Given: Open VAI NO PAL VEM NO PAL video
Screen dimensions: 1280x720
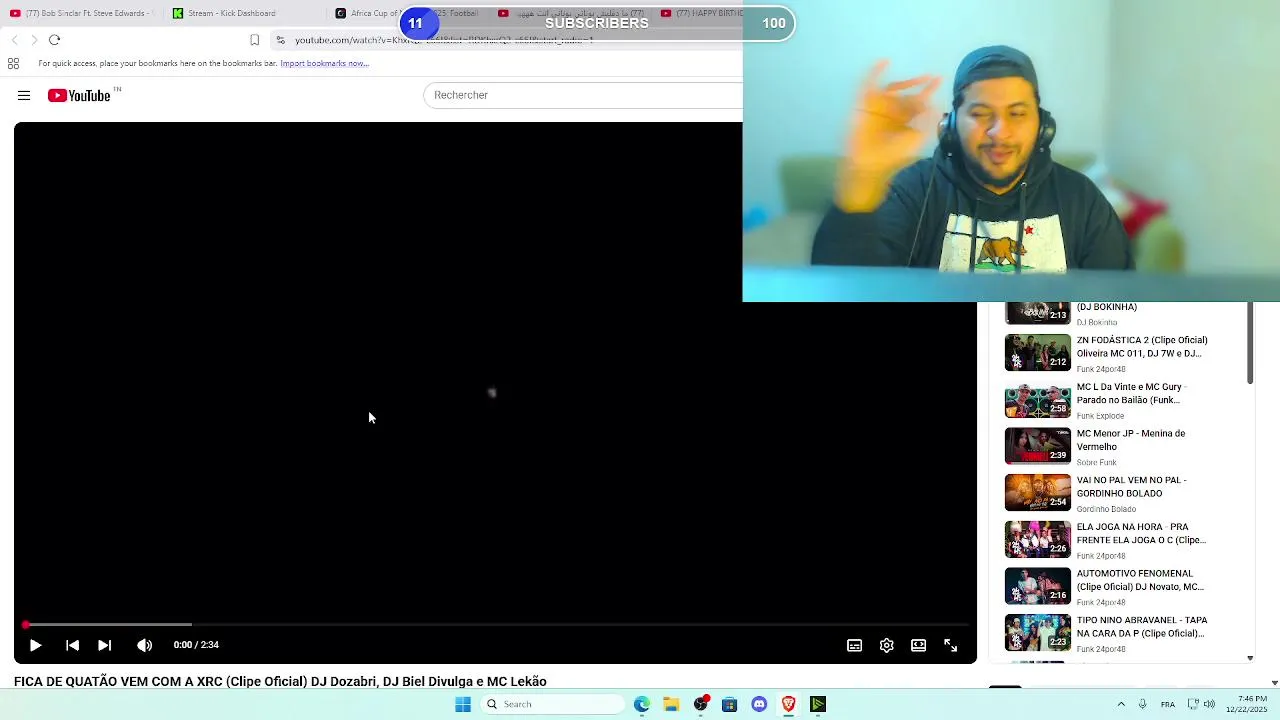Looking at the screenshot, I should tap(1131, 486).
